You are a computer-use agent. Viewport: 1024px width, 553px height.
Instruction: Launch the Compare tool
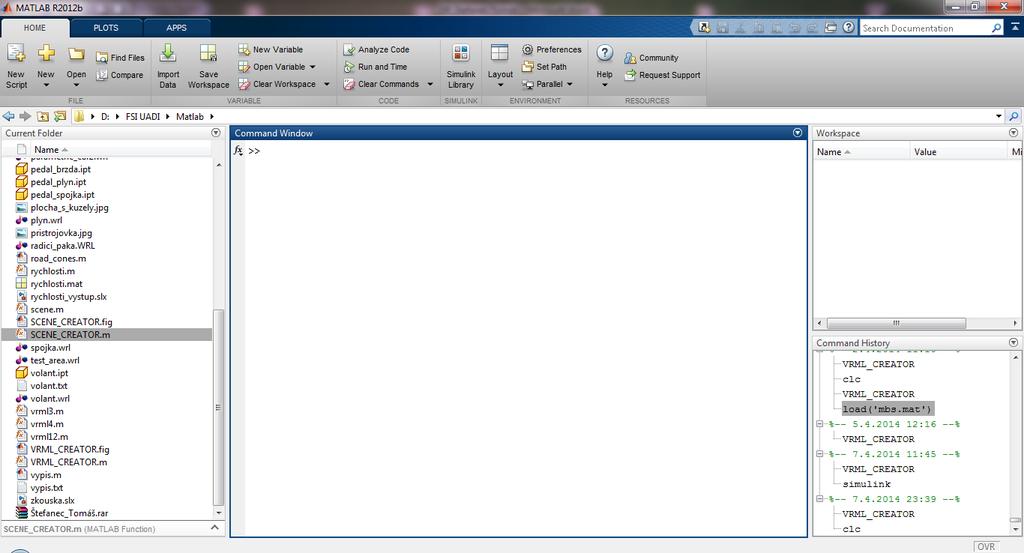(120, 75)
